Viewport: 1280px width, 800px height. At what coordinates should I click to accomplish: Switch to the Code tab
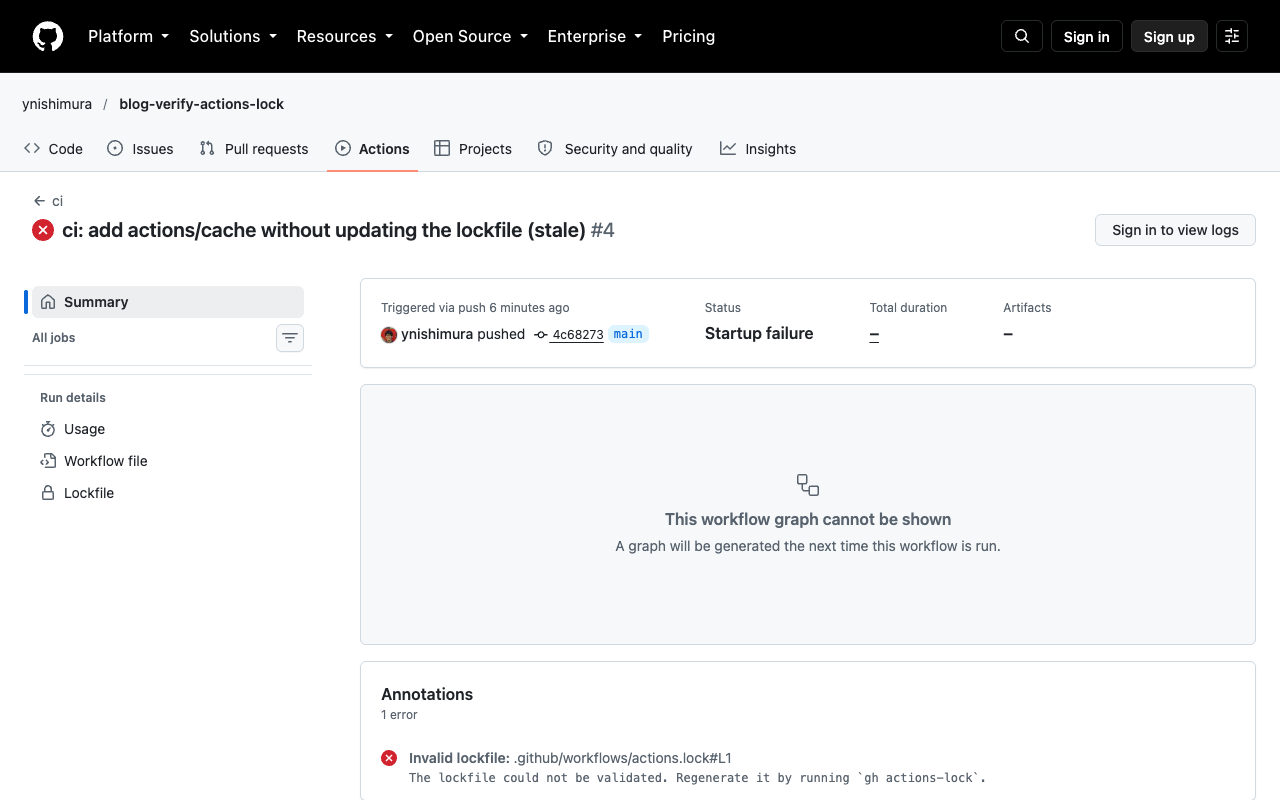53,149
